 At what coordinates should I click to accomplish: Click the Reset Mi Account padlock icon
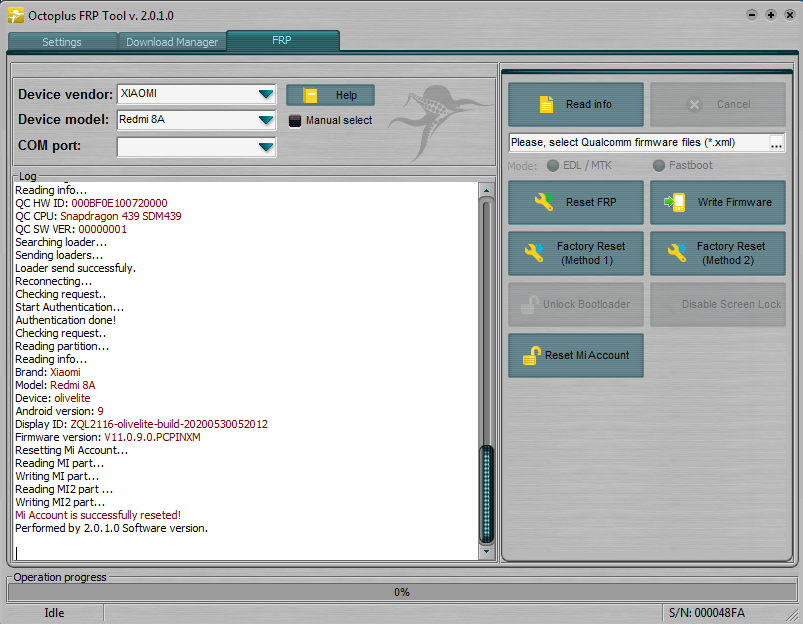tap(529, 355)
